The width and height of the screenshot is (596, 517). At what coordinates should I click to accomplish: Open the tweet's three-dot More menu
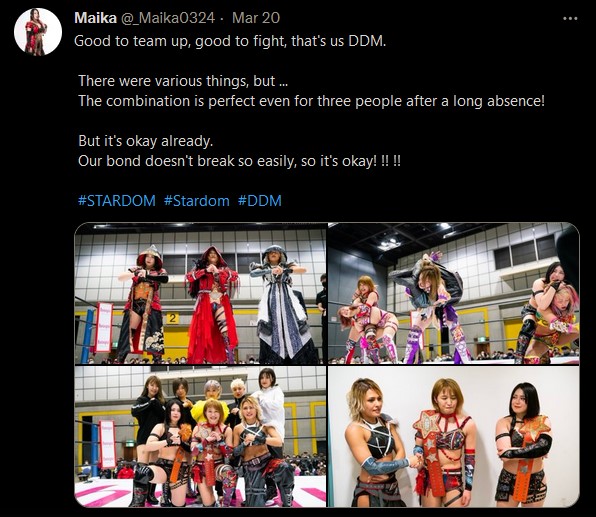570,18
